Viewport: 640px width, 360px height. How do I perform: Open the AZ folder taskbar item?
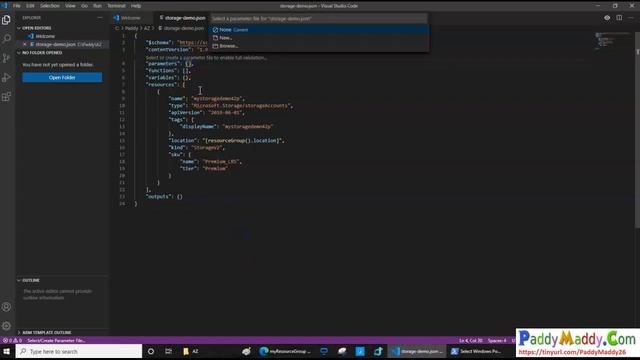[191, 351]
